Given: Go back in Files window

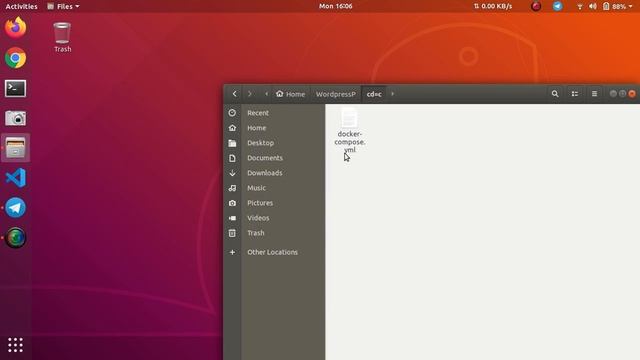Looking at the screenshot, I should (234, 94).
